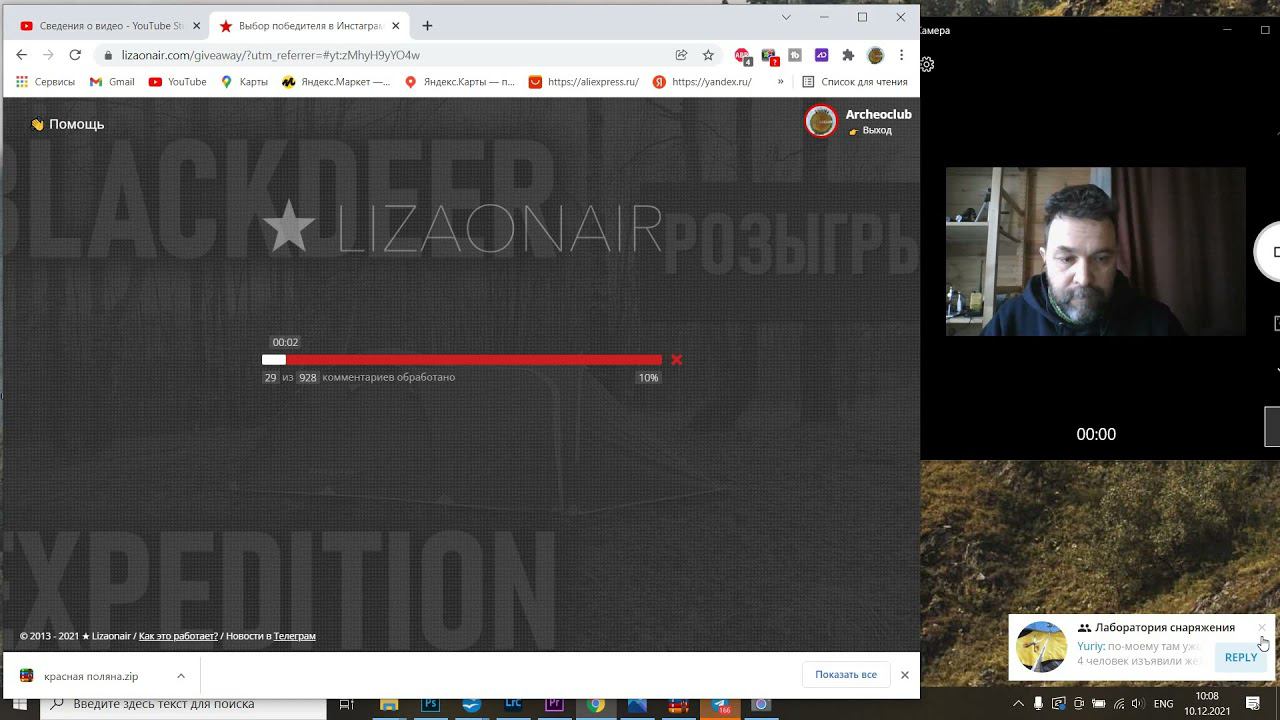Close the YouTube Studio tab
Viewport: 1280px width, 720px height.
196,26
